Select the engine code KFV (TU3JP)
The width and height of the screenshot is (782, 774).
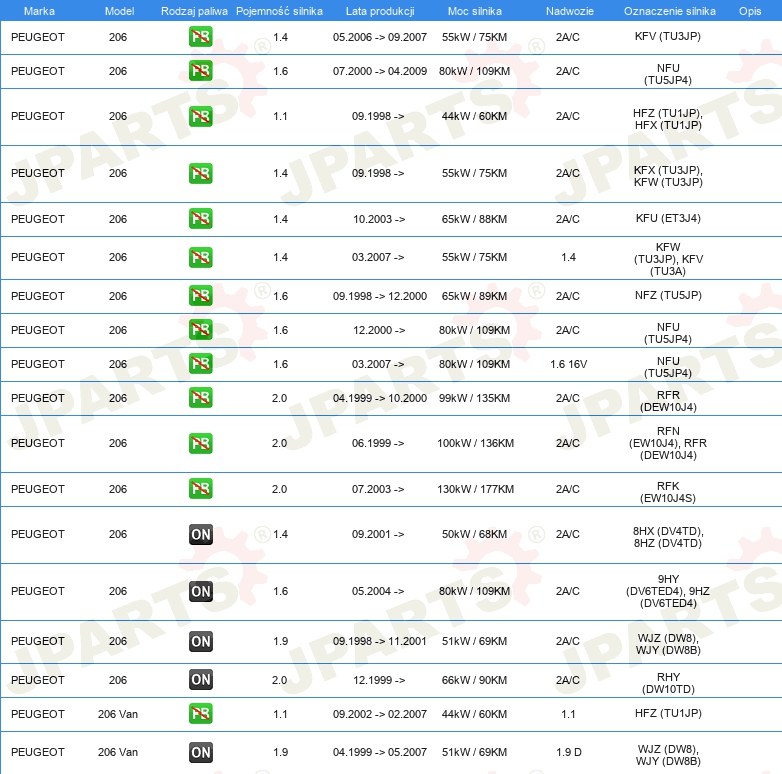click(668, 36)
